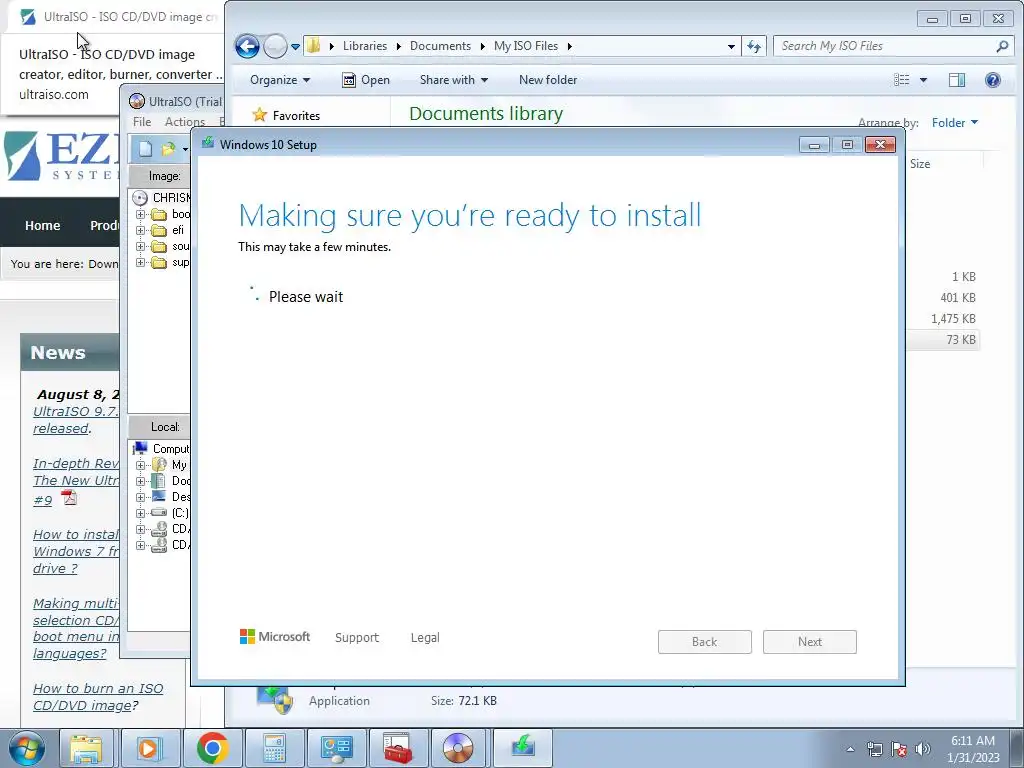
Task: Open the Making multi-selection CD boot menu link
Action: click(x=76, y=628)
